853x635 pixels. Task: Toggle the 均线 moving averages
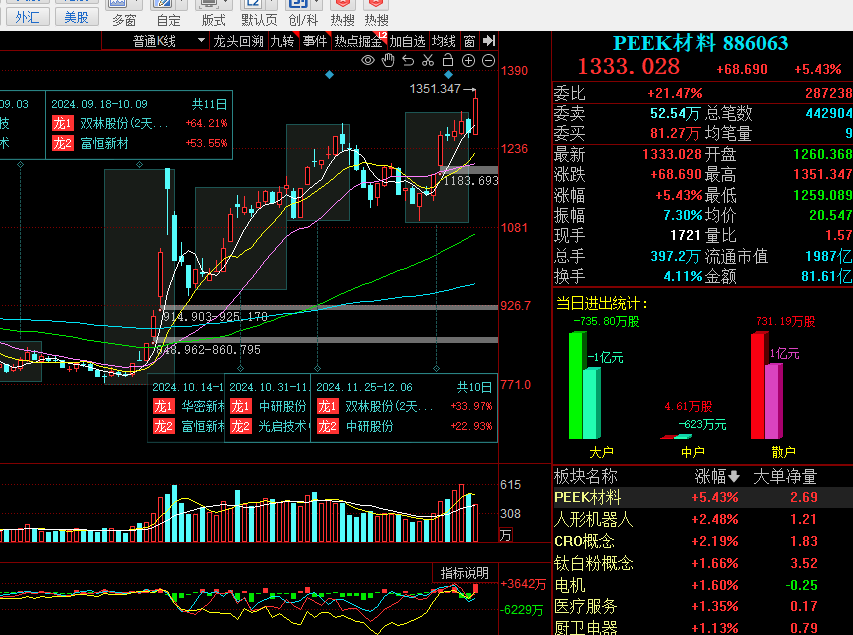[443, 41]
